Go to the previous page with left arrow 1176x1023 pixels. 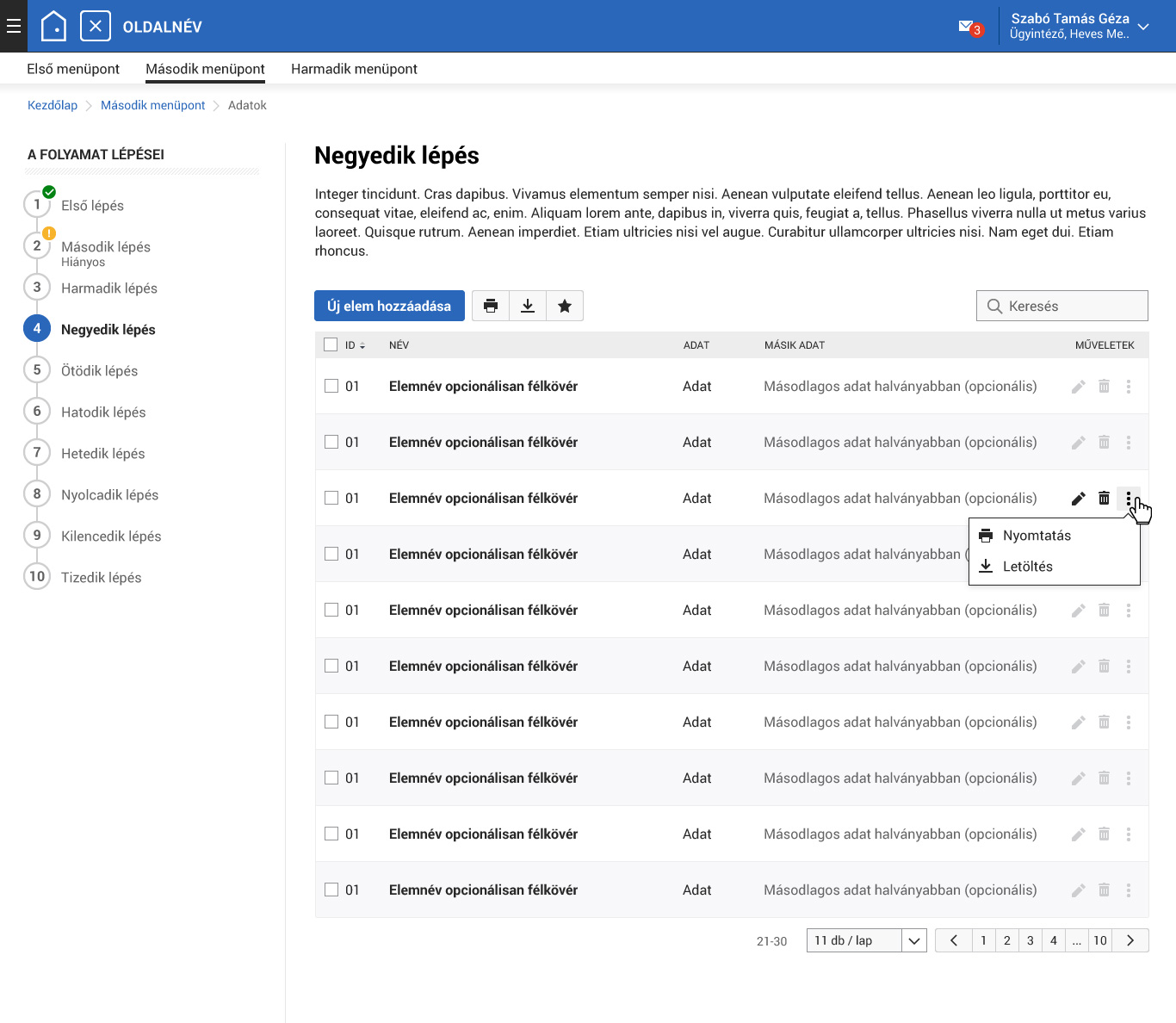coord(954,940)
